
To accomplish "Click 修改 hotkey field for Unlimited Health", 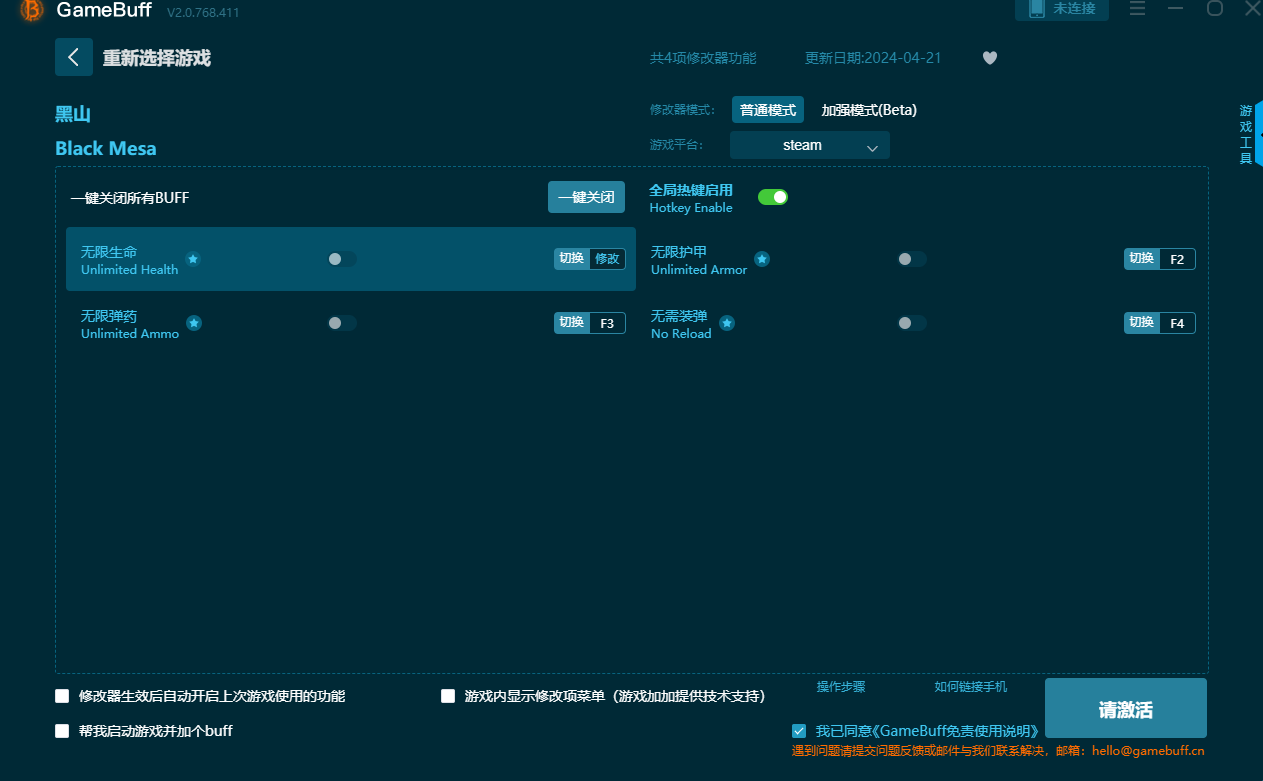I will click(607, 259).
